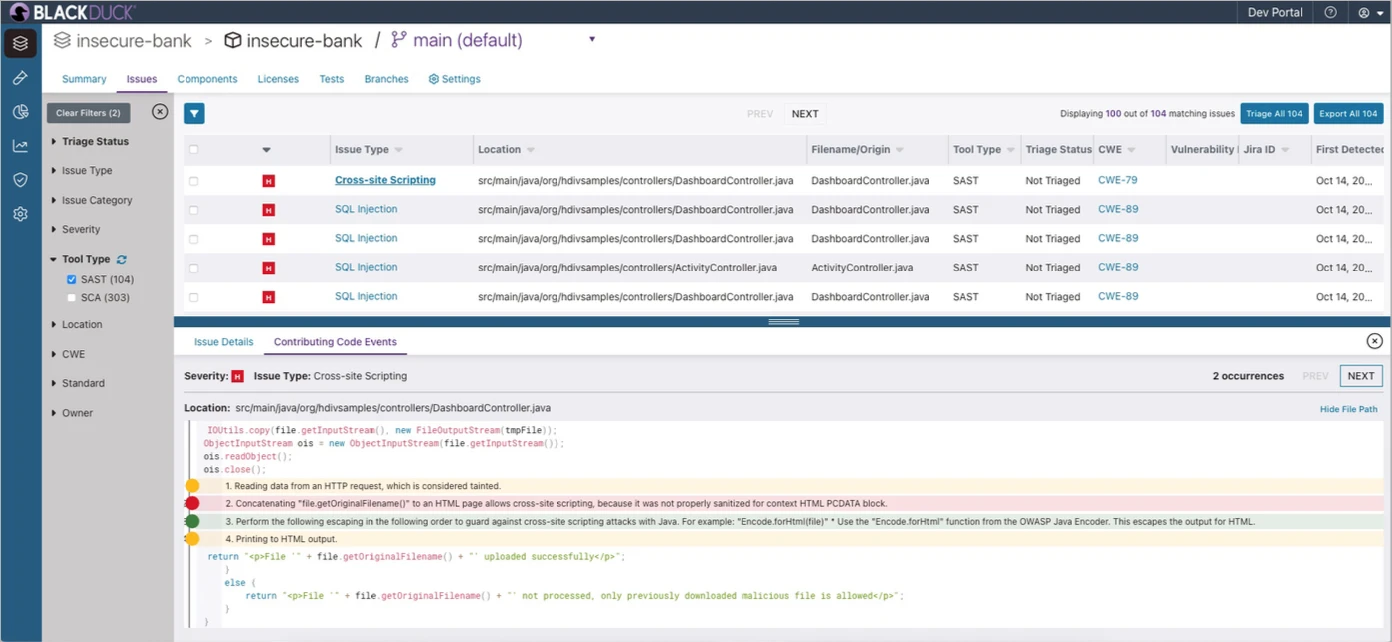Expand the Severity filter section
The width and height of the screenshot is (1392, 642).
tap(80, 230)
